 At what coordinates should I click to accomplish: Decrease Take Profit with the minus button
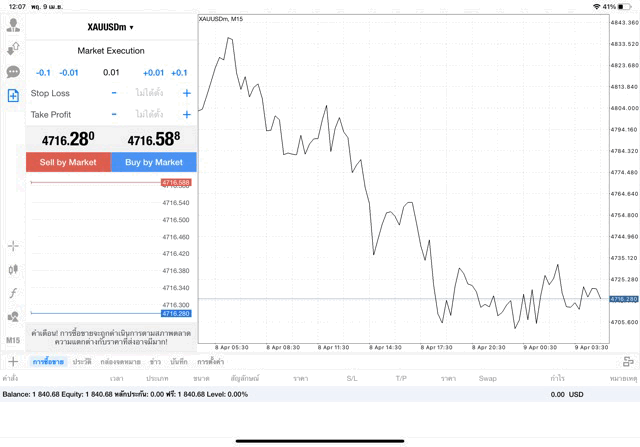point(114,114)
